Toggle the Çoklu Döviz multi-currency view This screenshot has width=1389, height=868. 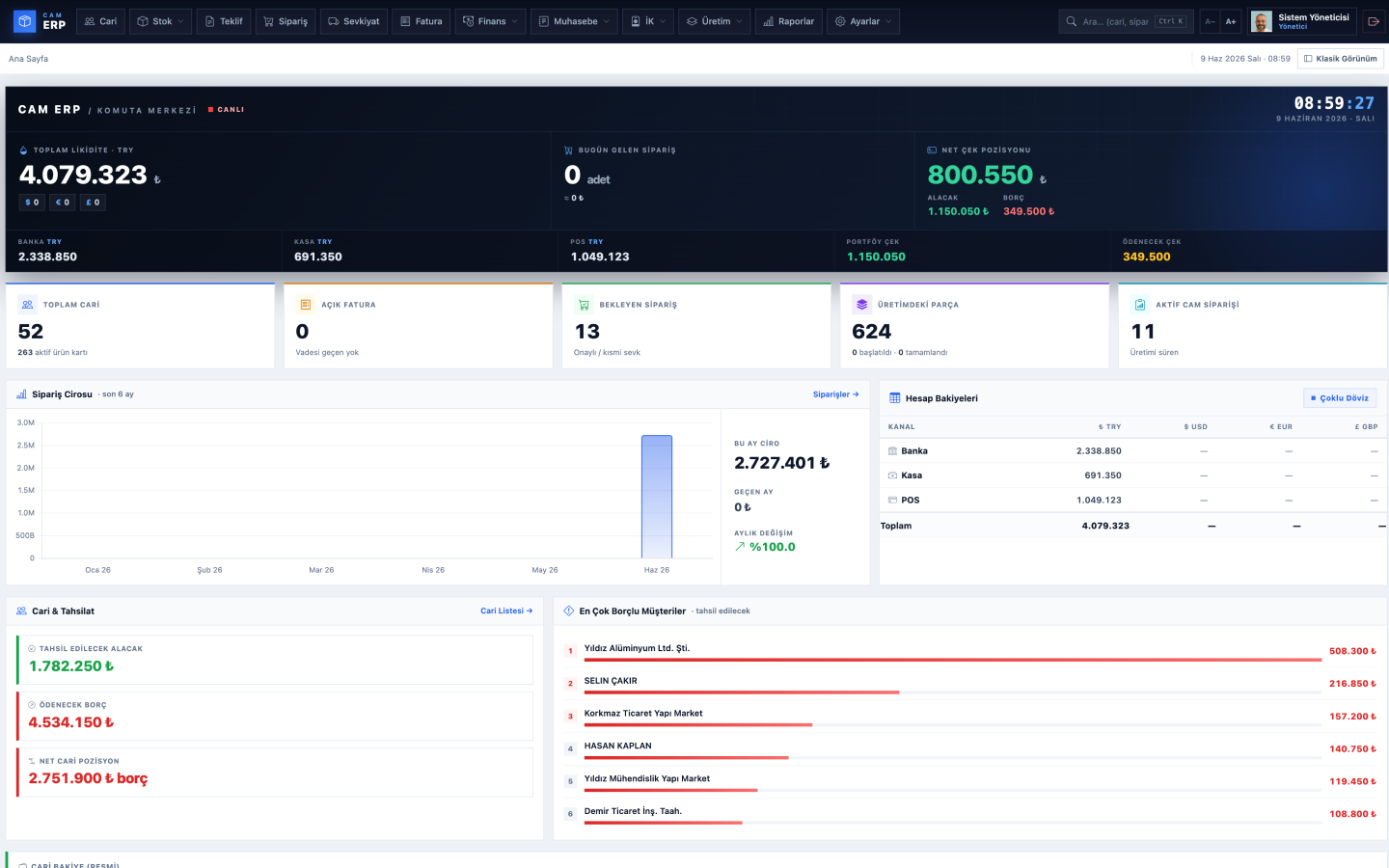(x=1340, y=398)
